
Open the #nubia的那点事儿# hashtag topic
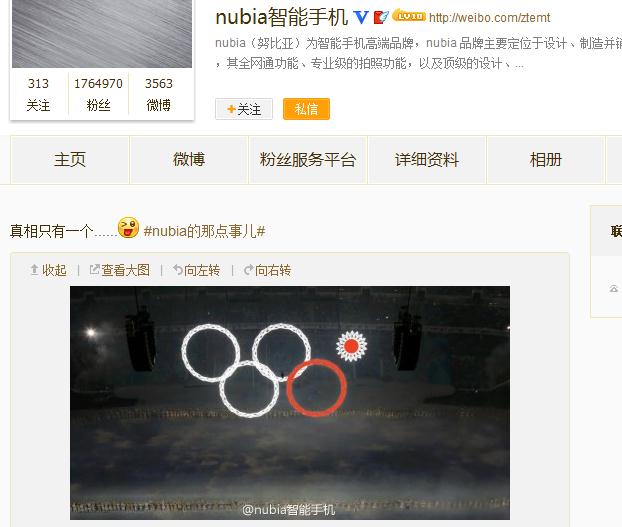pyautogui.click(x=204, y=231)
